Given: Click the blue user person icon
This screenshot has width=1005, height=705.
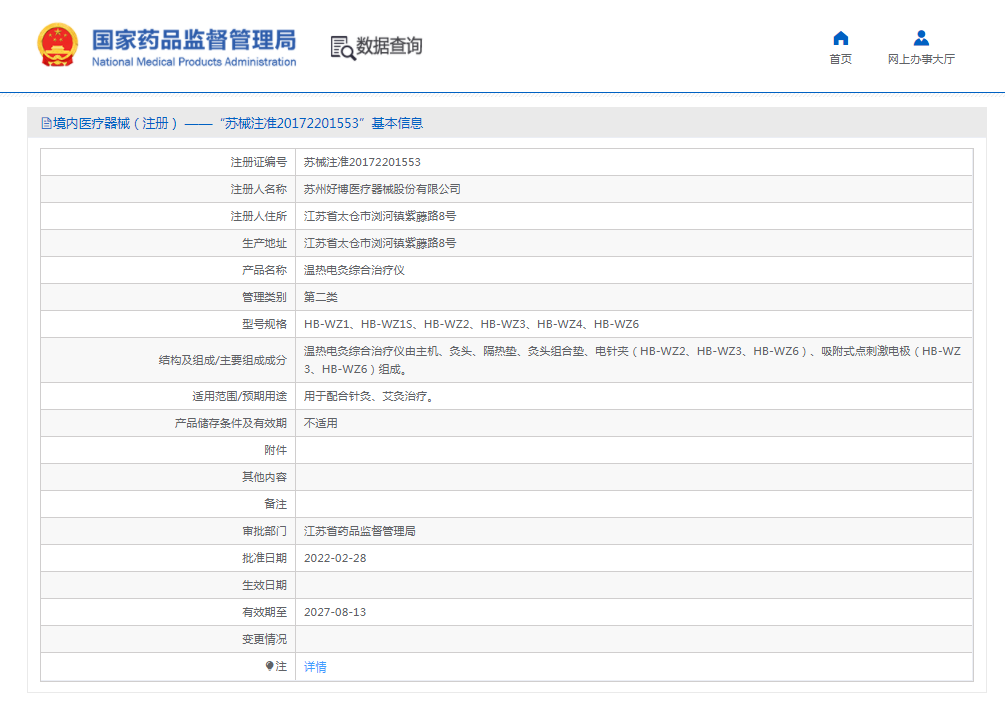Looking at the screenshot, I should click(x=921, y=38).
